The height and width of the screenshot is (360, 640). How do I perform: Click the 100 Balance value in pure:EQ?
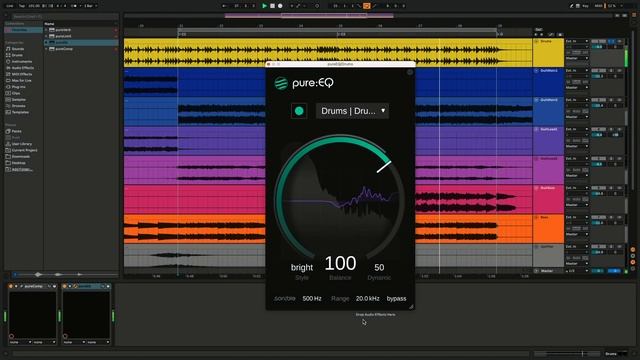340,263
